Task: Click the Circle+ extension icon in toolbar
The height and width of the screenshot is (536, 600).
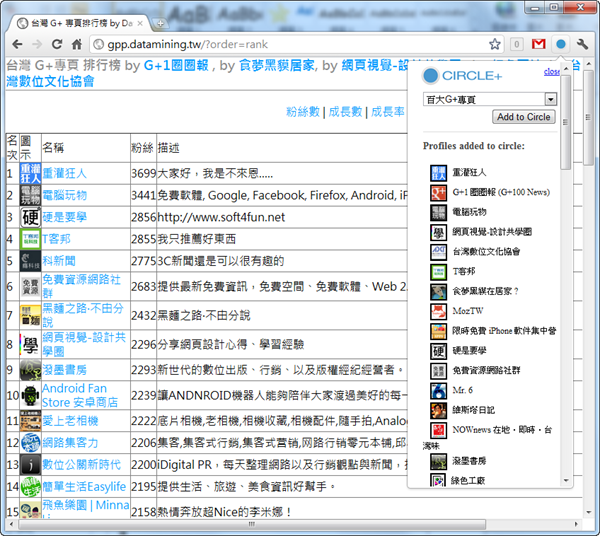Action: [x=560, y=44]
